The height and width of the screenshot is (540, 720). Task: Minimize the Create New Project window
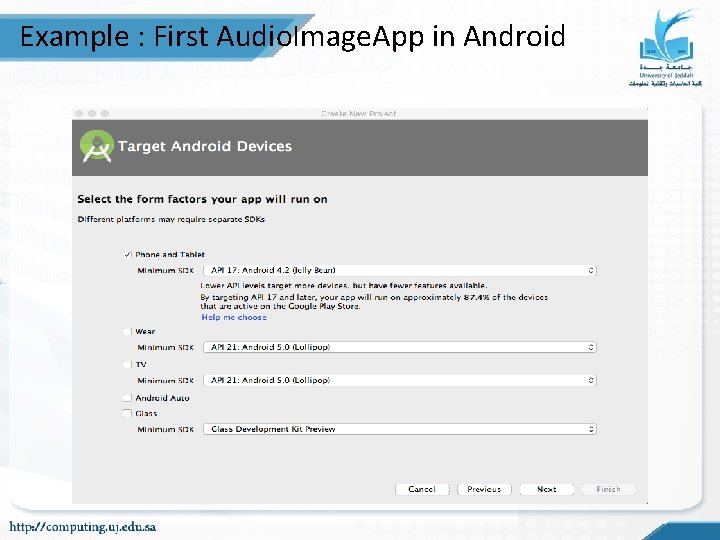pyautogui.click(x=92, y=113)
